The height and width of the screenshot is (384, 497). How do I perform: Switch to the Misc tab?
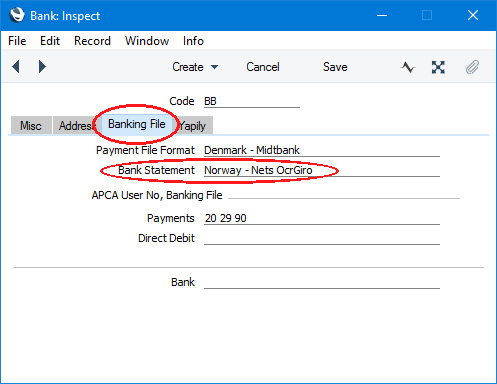coord(31,126)
